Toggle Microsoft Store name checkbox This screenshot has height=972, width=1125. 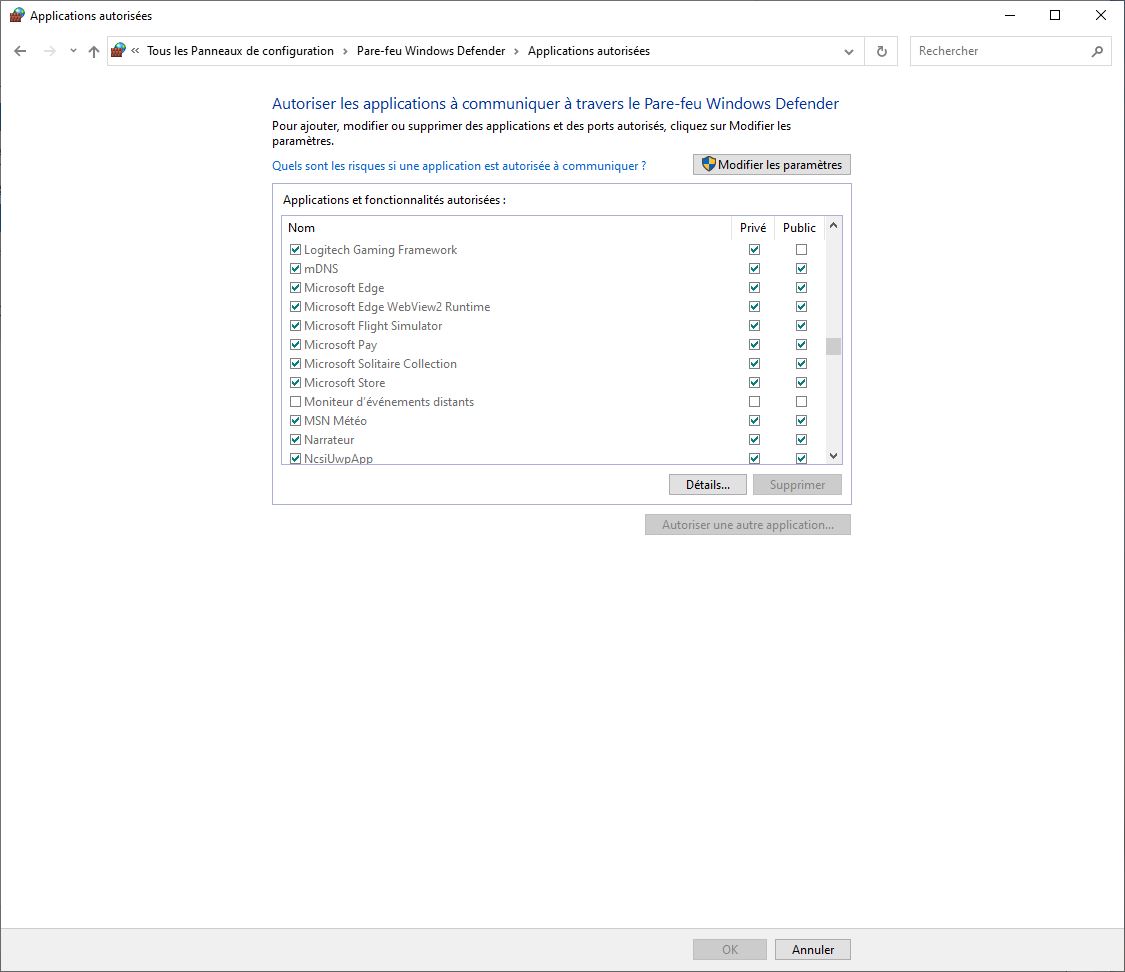pyautogui.click(x=295, y=382)
